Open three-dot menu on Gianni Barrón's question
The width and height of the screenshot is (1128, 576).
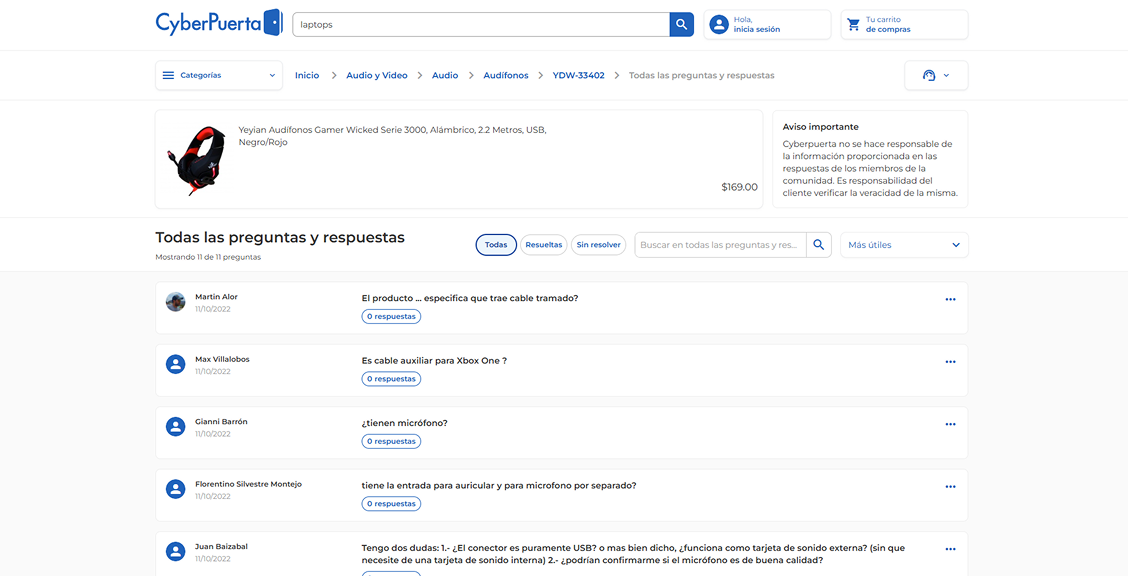[950, 424]
